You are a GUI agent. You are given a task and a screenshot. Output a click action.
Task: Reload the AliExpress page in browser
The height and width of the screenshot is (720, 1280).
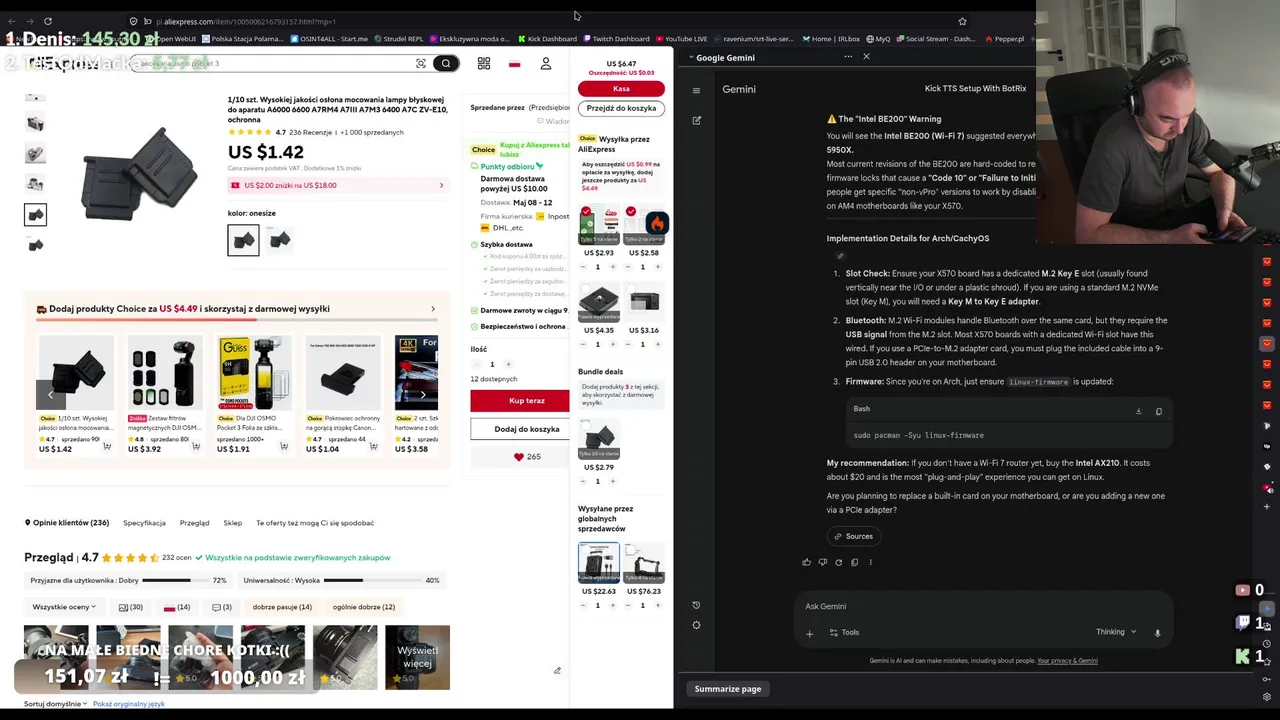click(x=48, y=21)
